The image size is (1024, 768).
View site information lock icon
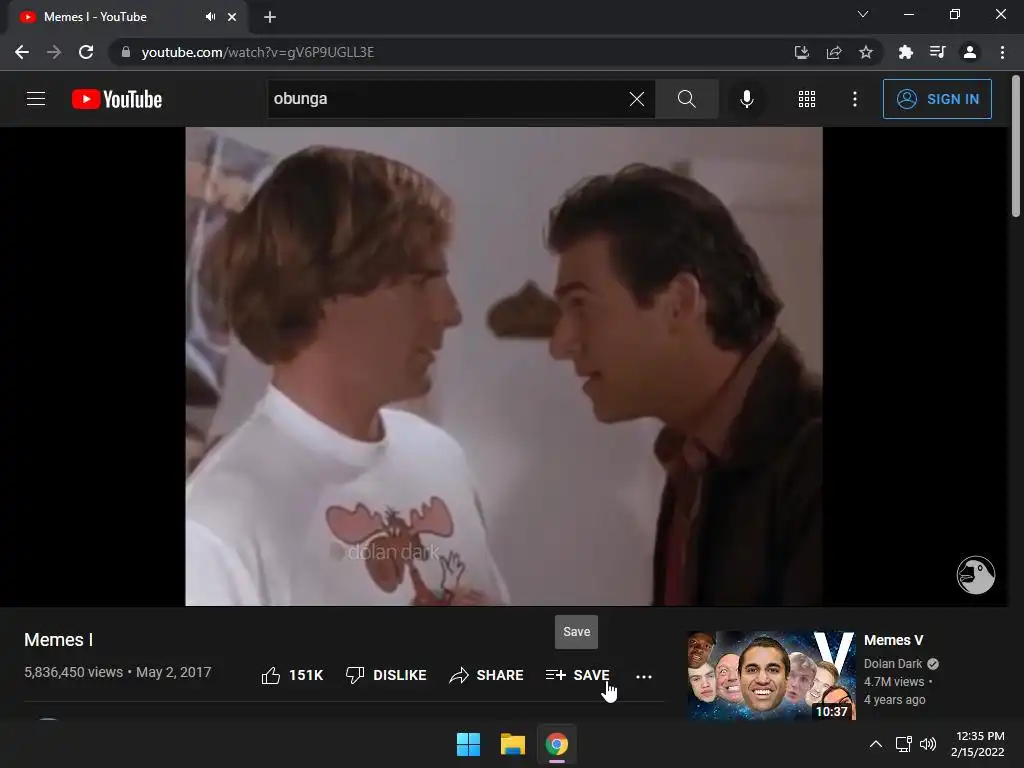point(126,52)
